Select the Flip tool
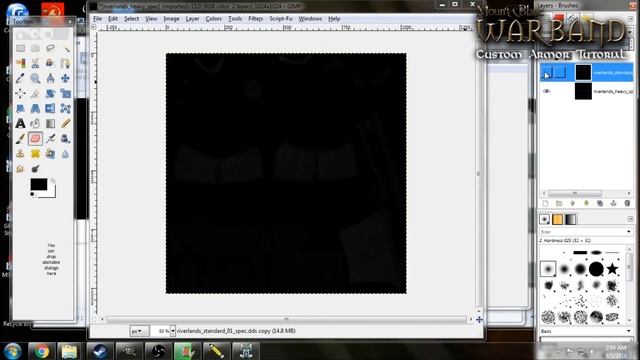Screen dimensions: 640x360 (x=50, y=109)
